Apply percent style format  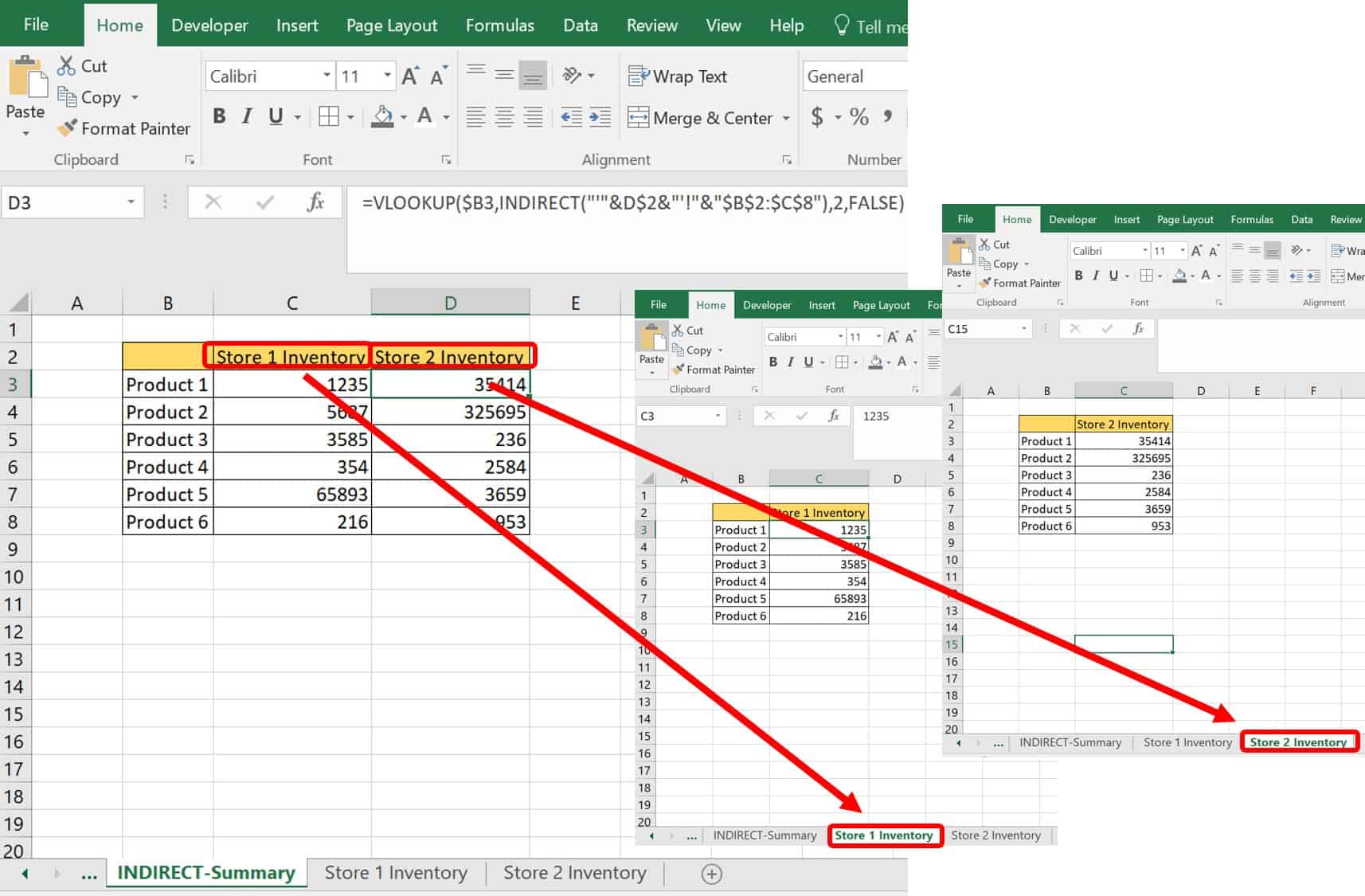tap(859, 117)
